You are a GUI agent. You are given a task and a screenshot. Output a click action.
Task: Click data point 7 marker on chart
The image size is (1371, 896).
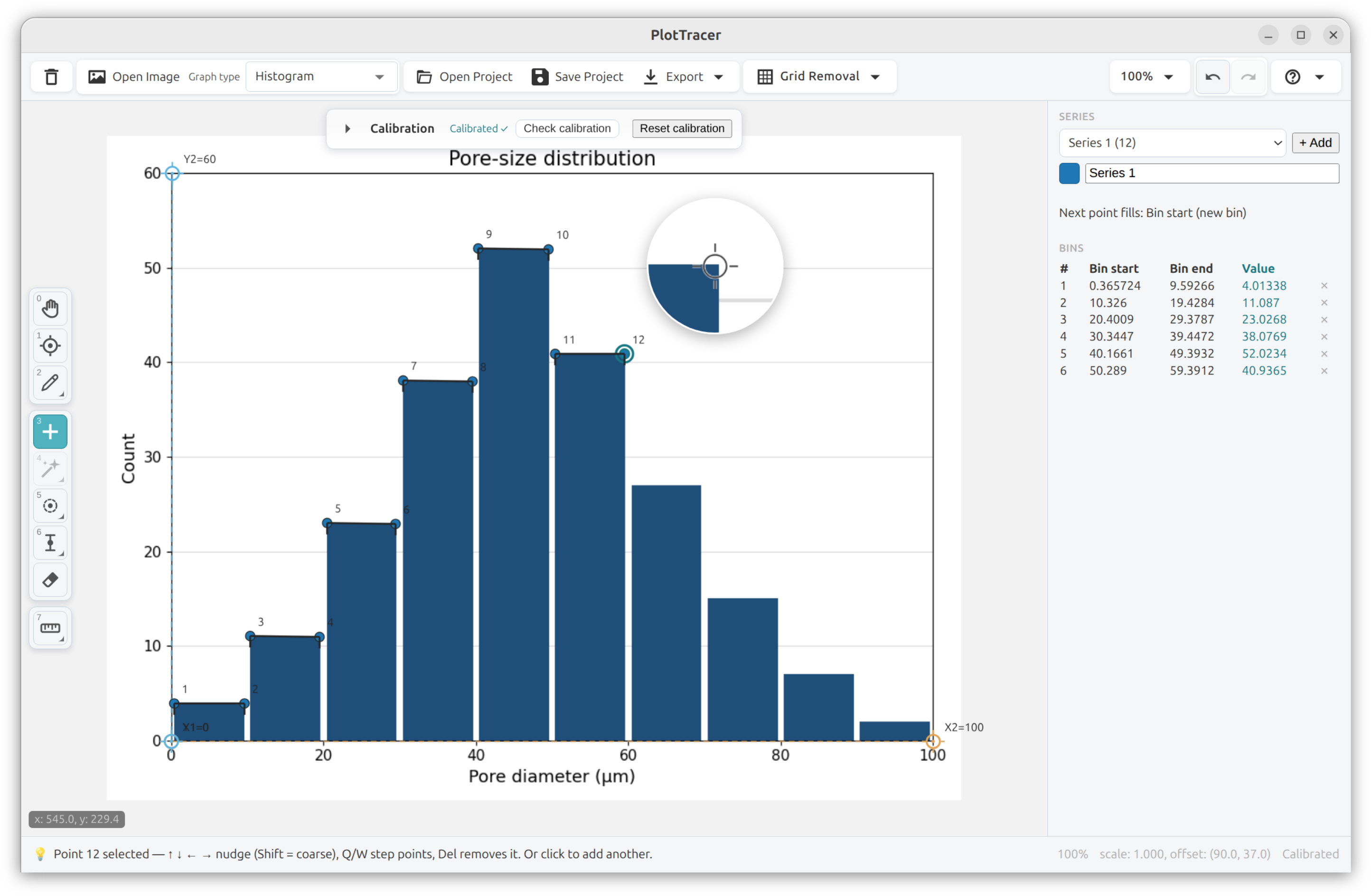pos(403,381)
